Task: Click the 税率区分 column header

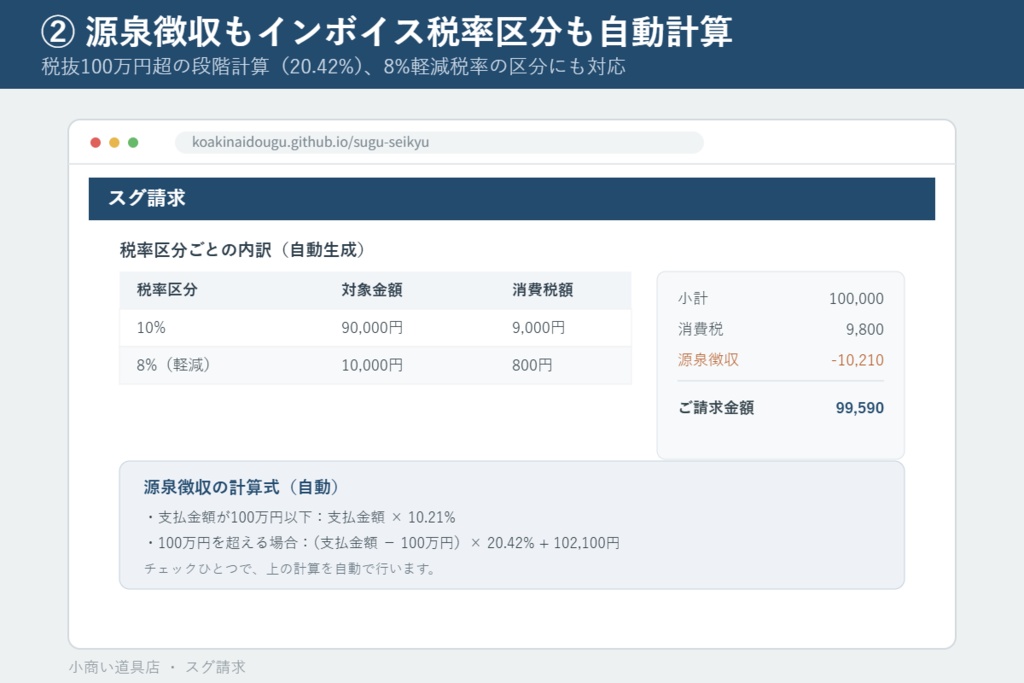Action: [x=167, y=290]
